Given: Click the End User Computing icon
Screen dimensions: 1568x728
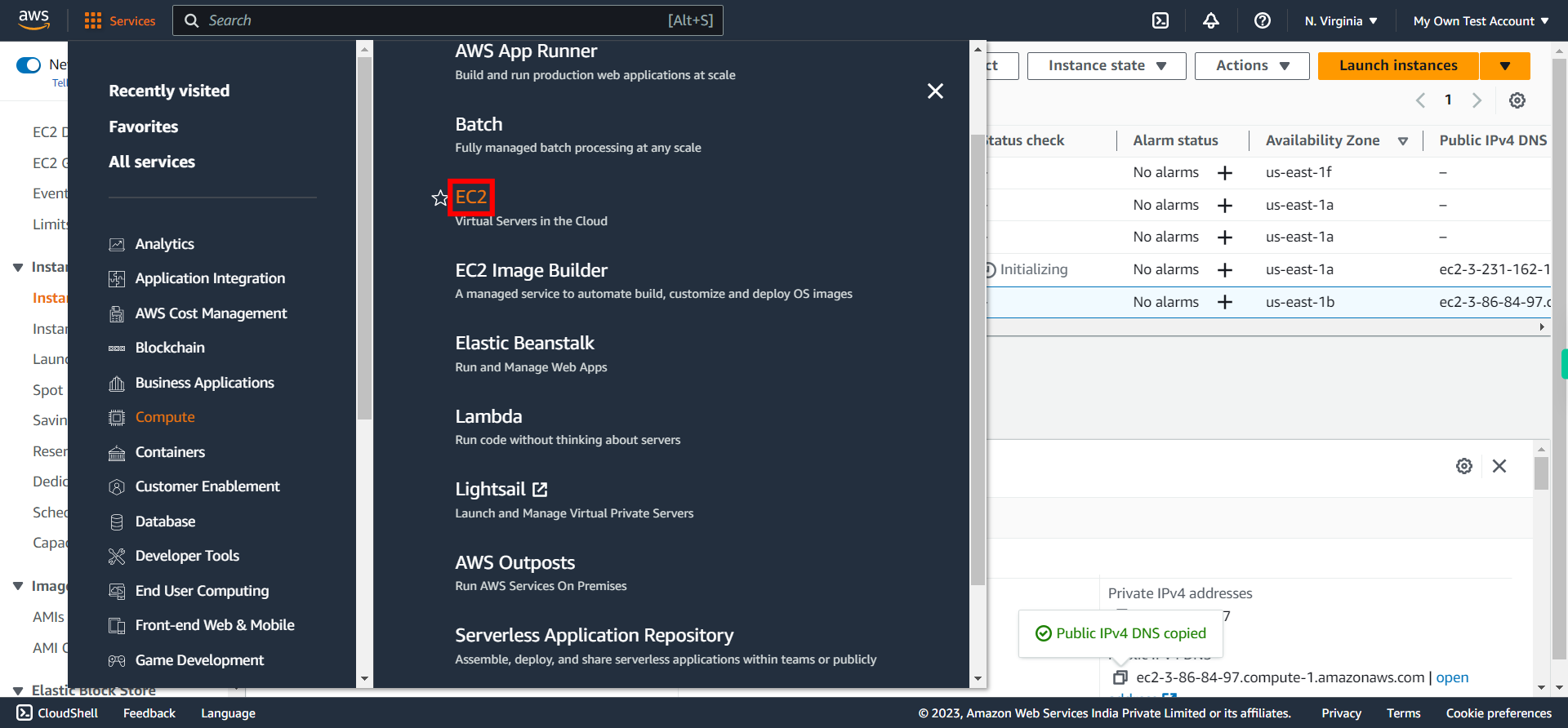Looking at the screenshot, I should [x=117, y=592].
